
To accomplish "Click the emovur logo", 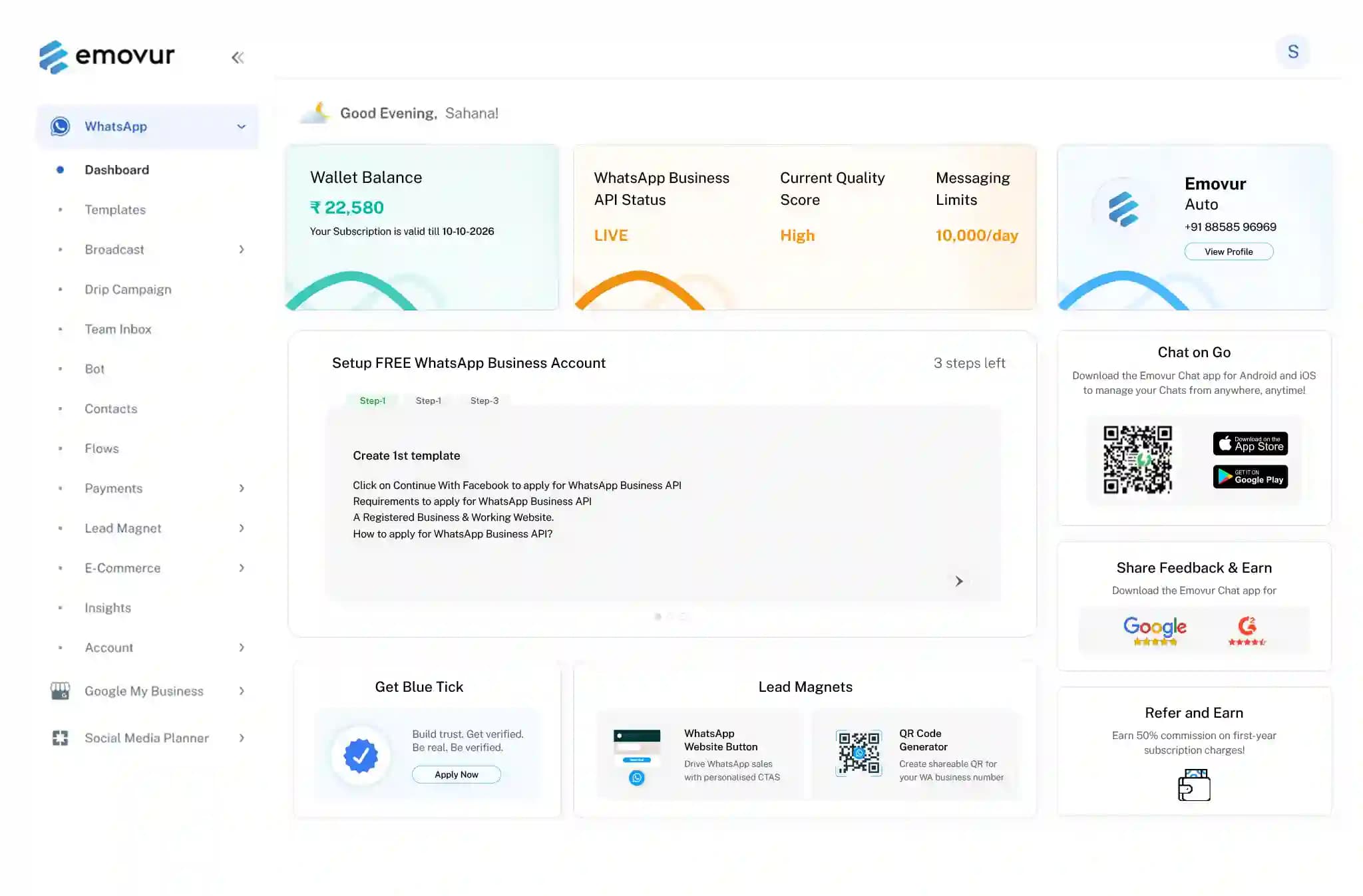I will tap(107, 57).
